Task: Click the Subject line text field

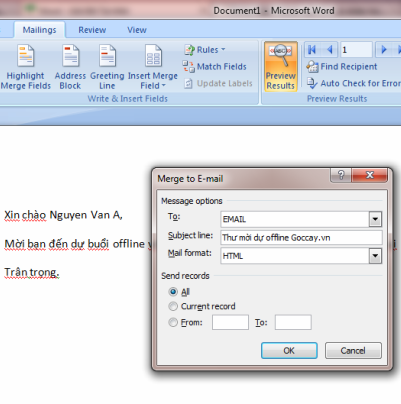Action: pos(301,238)
